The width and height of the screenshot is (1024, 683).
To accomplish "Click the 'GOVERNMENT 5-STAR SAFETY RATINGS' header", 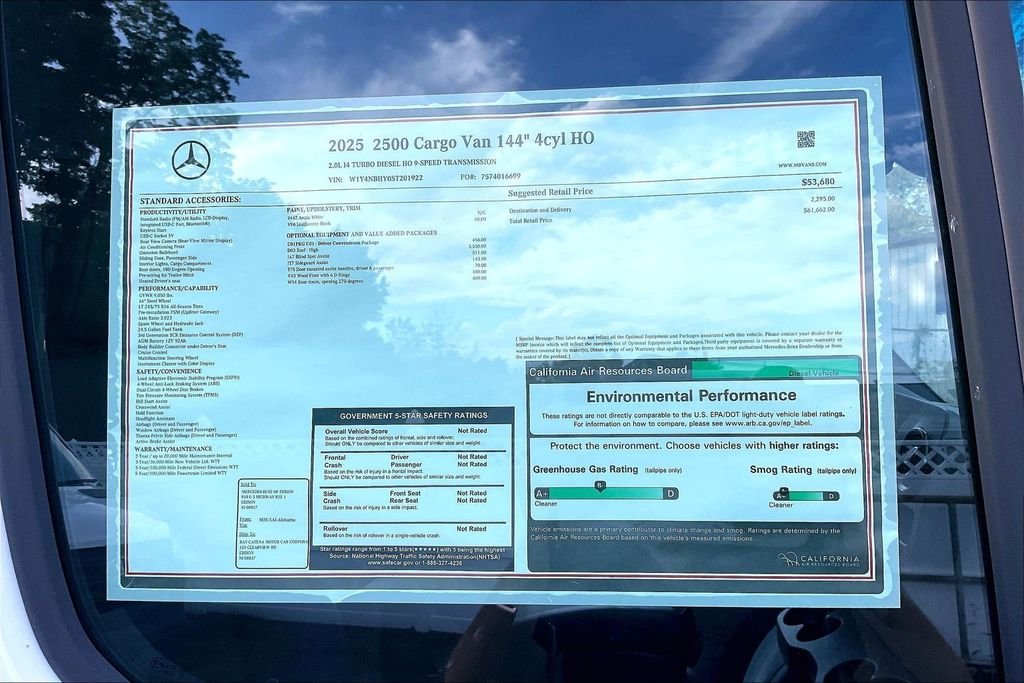I will [x=413, y=415].
